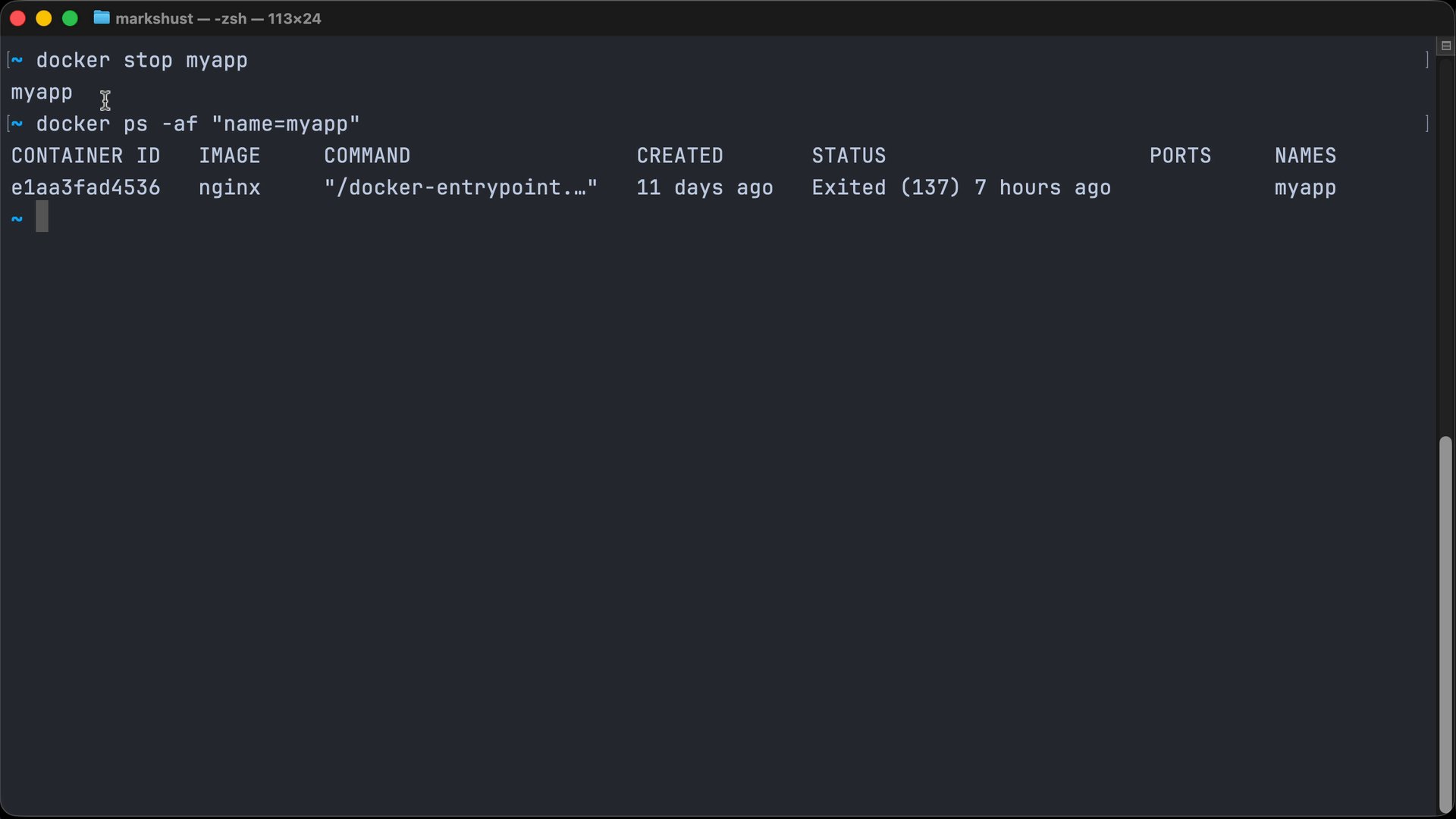Click the nginx image name text
This screenshot has height=819, width=1456.
[x=229, y=187]
